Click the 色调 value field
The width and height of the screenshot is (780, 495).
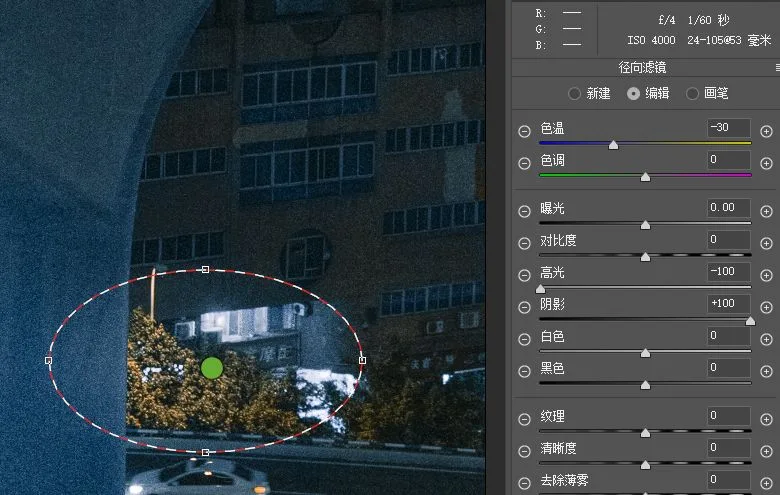(x=729, y=160)
